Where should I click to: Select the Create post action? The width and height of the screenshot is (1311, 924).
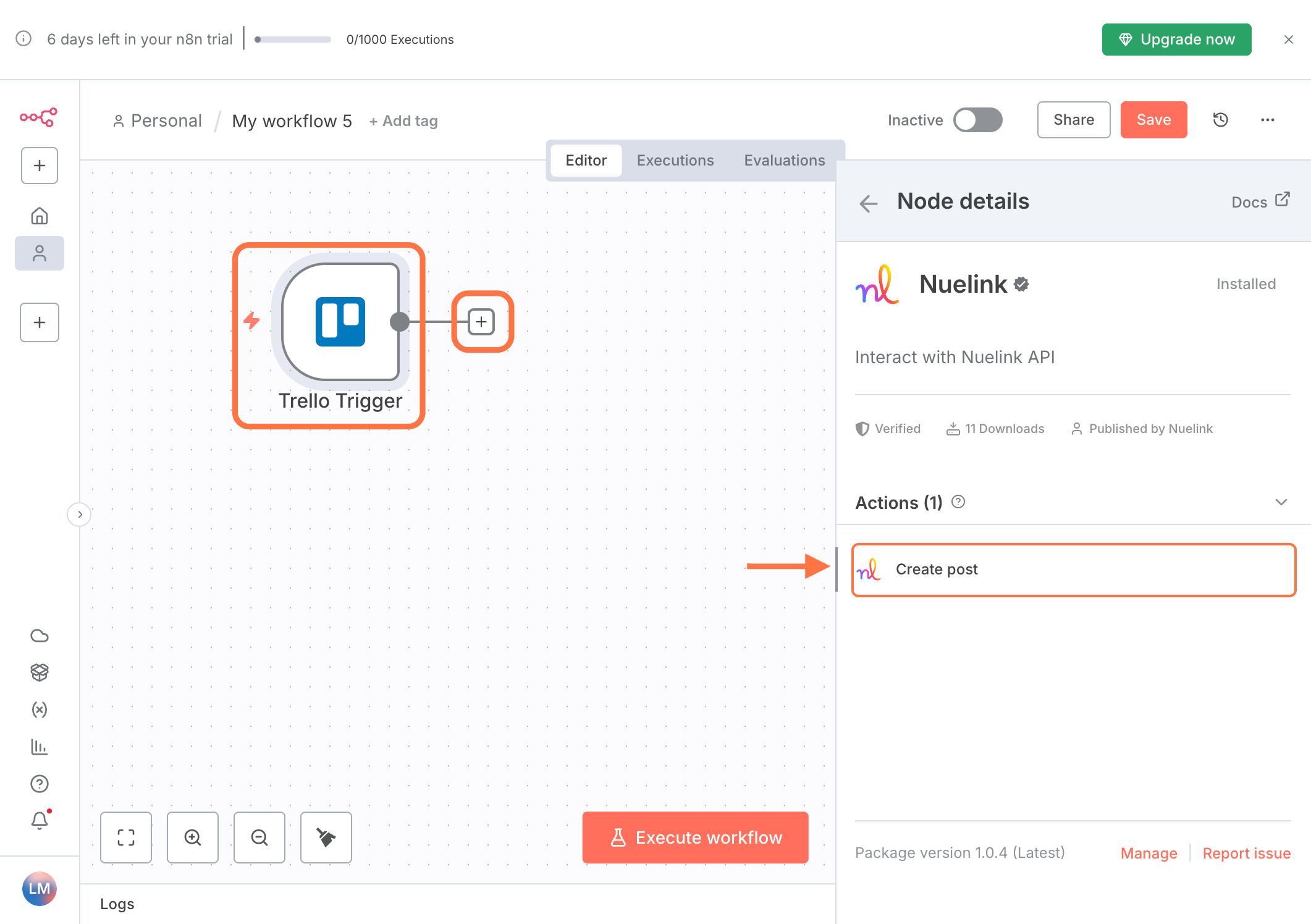point(1073,569)
